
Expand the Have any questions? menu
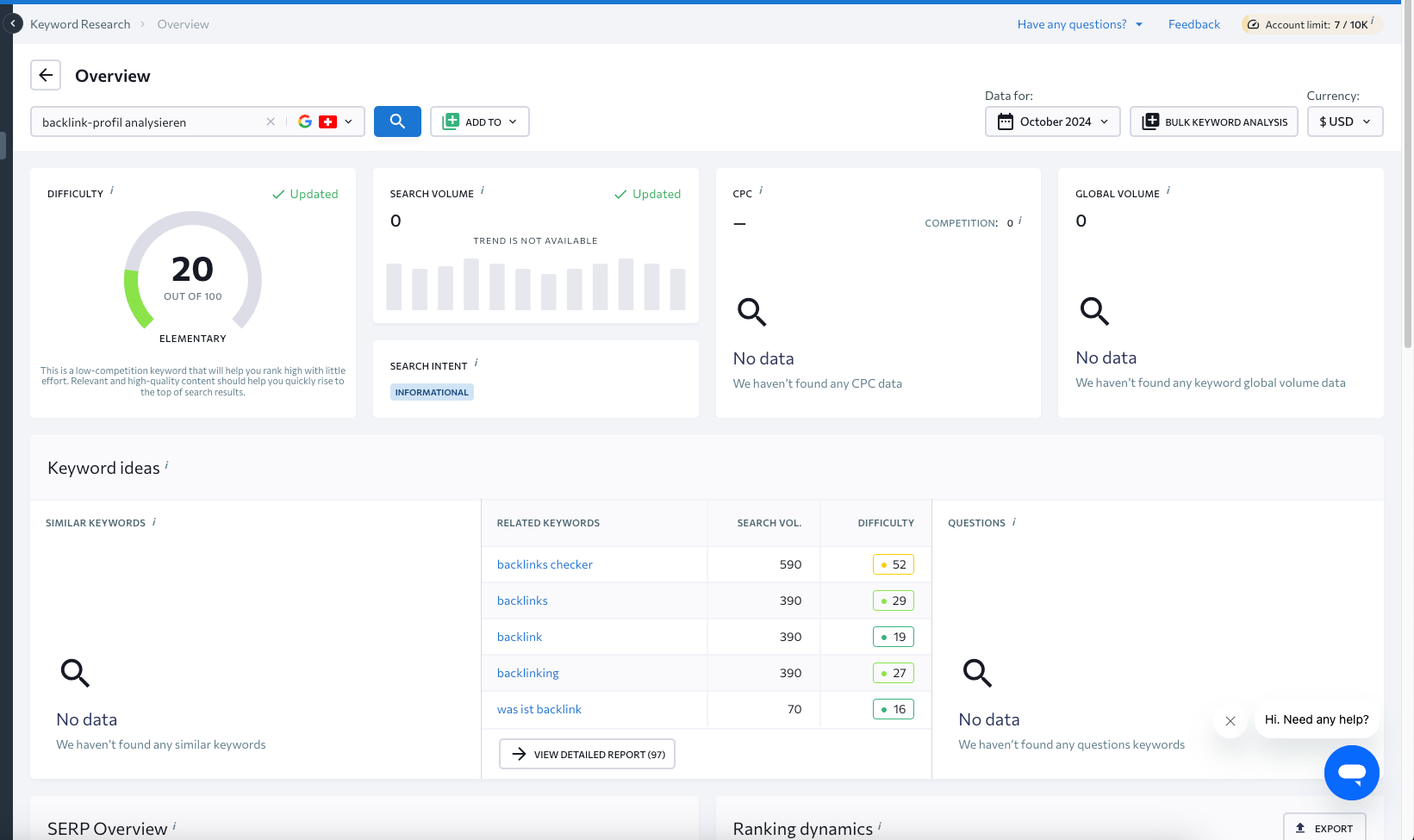(1080, 24)
